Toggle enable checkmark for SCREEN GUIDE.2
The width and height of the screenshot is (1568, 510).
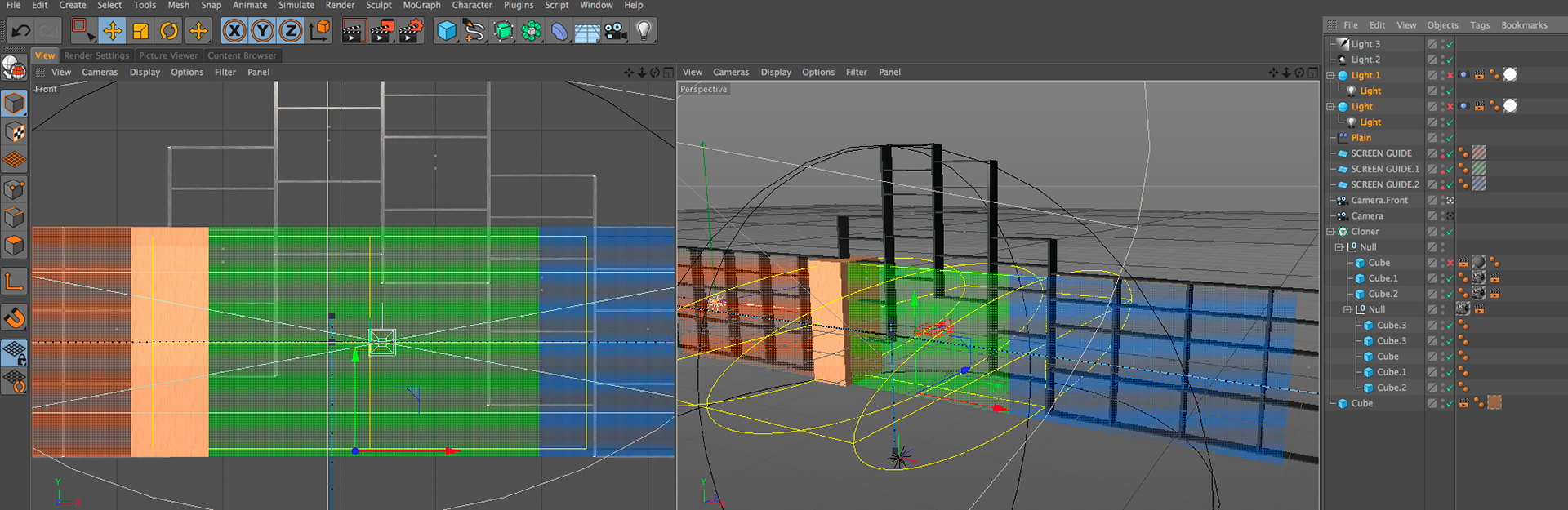1450,185
